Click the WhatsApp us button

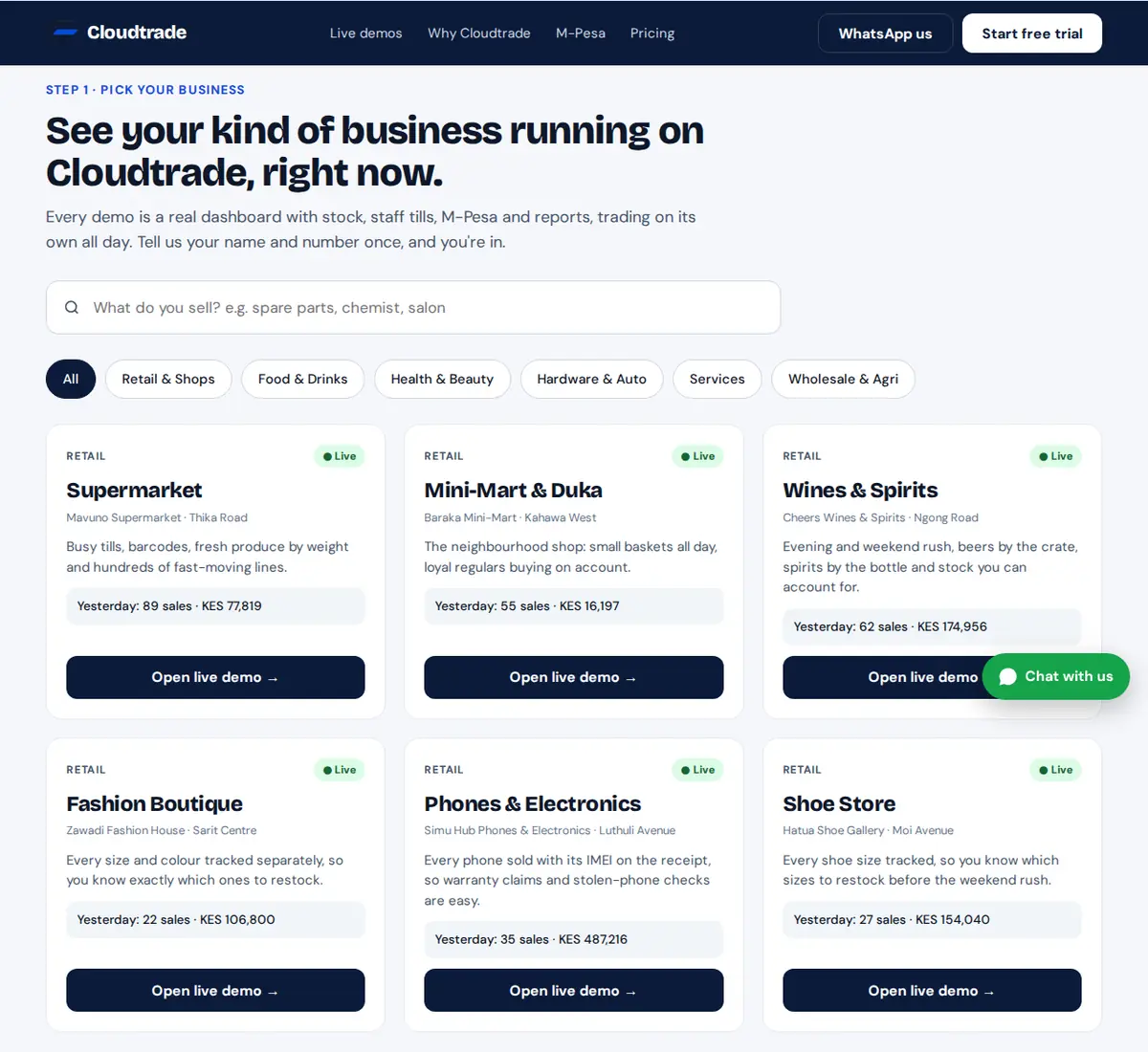[x=885, y=33]
